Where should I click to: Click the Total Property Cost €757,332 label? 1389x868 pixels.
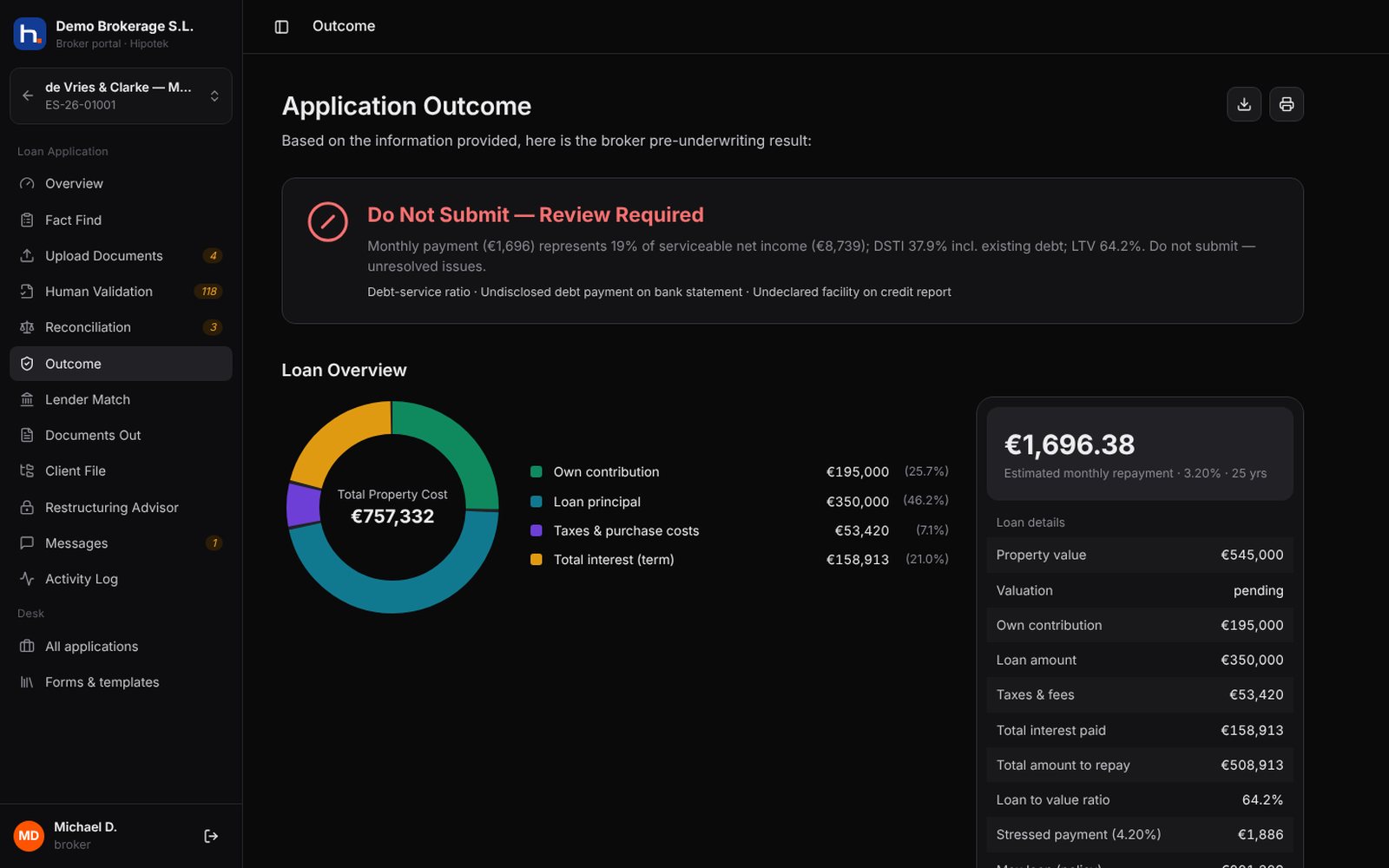tap(392, 507)
